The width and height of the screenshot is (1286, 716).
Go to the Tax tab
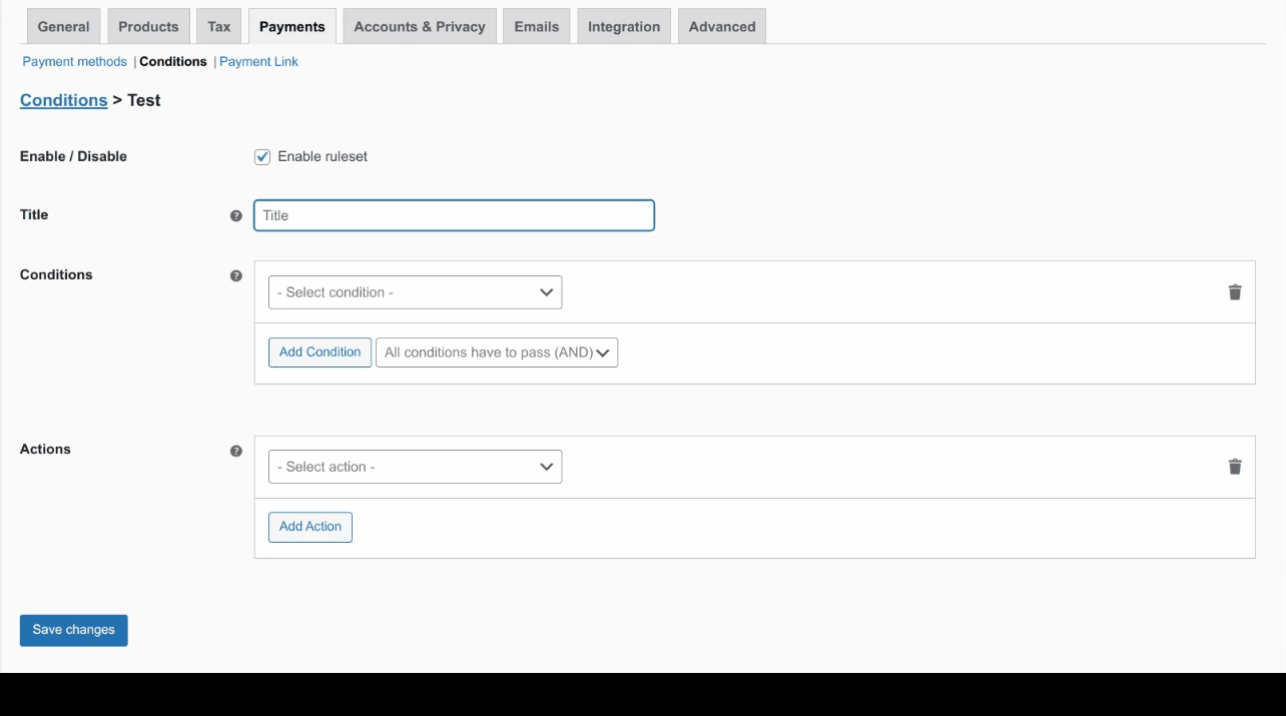click(x=219, y=27)
